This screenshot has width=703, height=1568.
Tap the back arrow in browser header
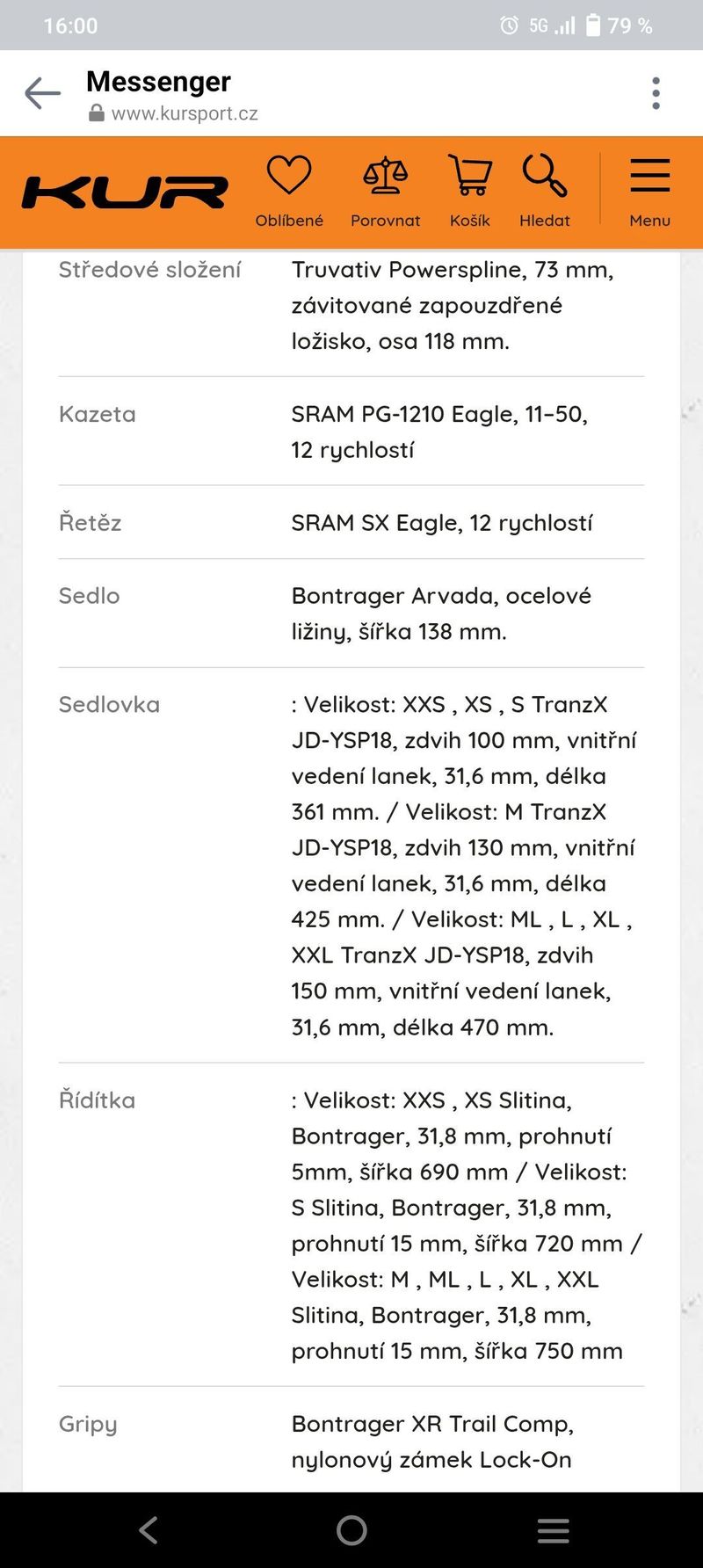coord(42,93)
